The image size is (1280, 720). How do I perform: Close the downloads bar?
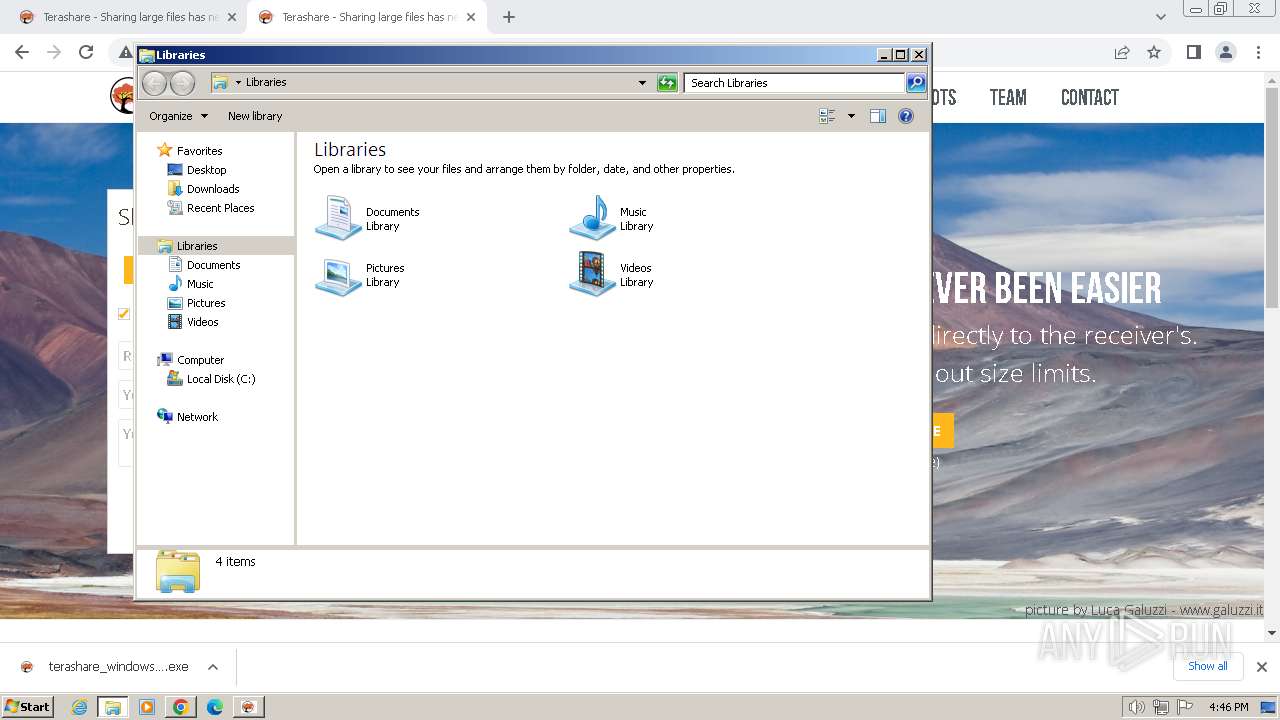[x=1261, y=667]
